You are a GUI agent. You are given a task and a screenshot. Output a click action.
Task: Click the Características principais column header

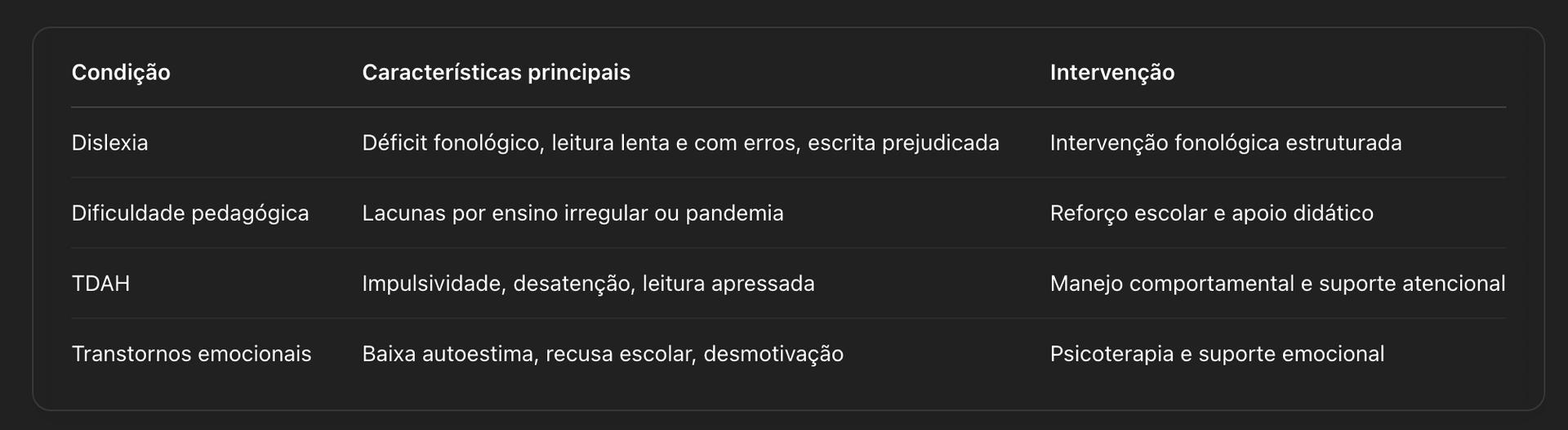click(x=496, y=73)
